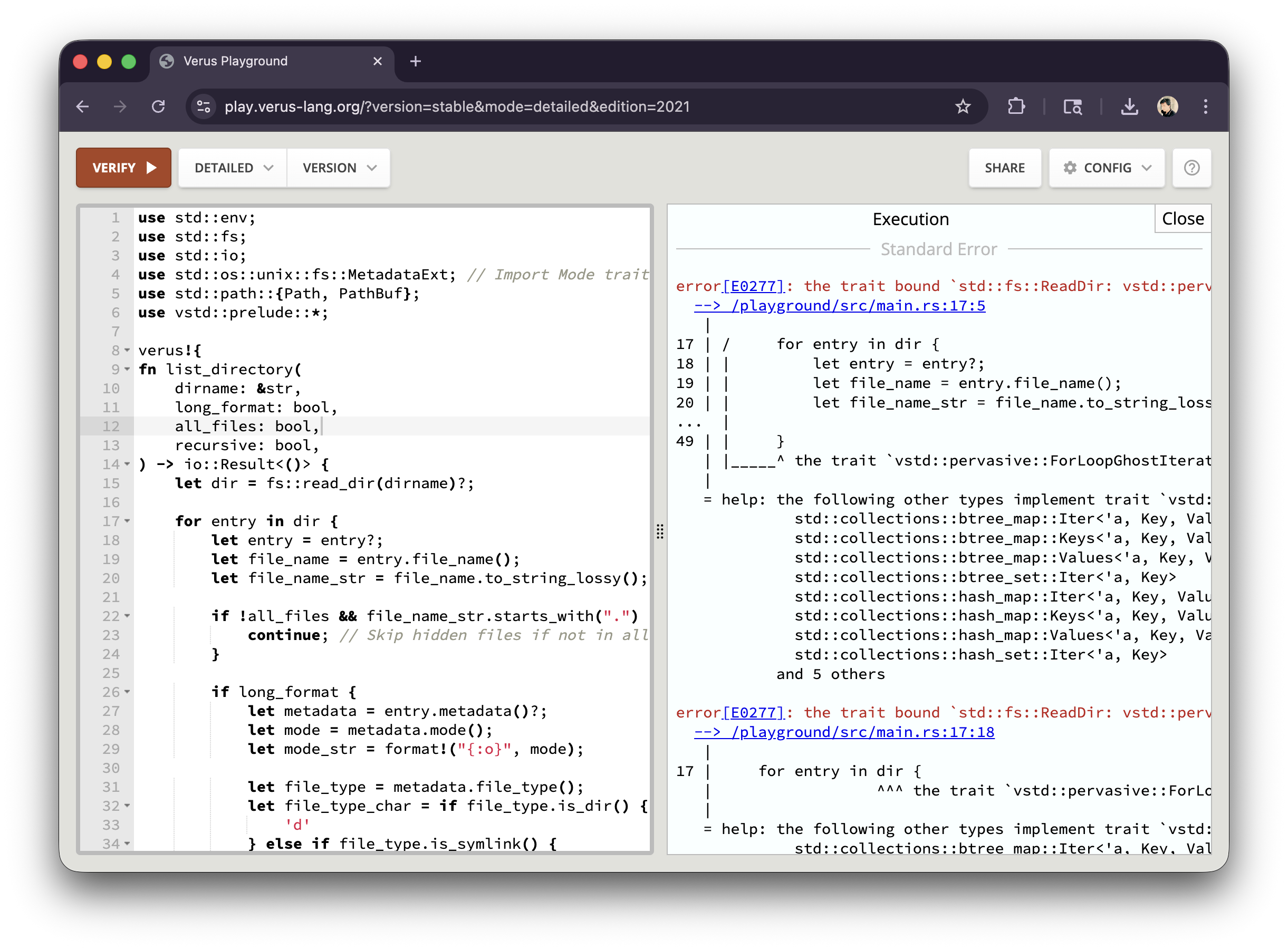Click the pane divider drag handle

click(660, 531)
